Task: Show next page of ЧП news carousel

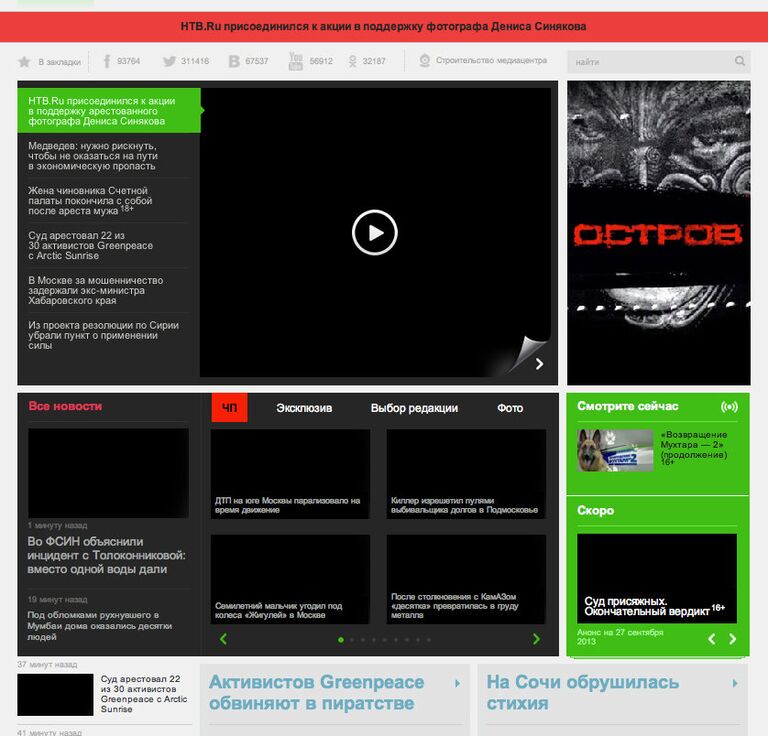Action: tap(536, 639)
